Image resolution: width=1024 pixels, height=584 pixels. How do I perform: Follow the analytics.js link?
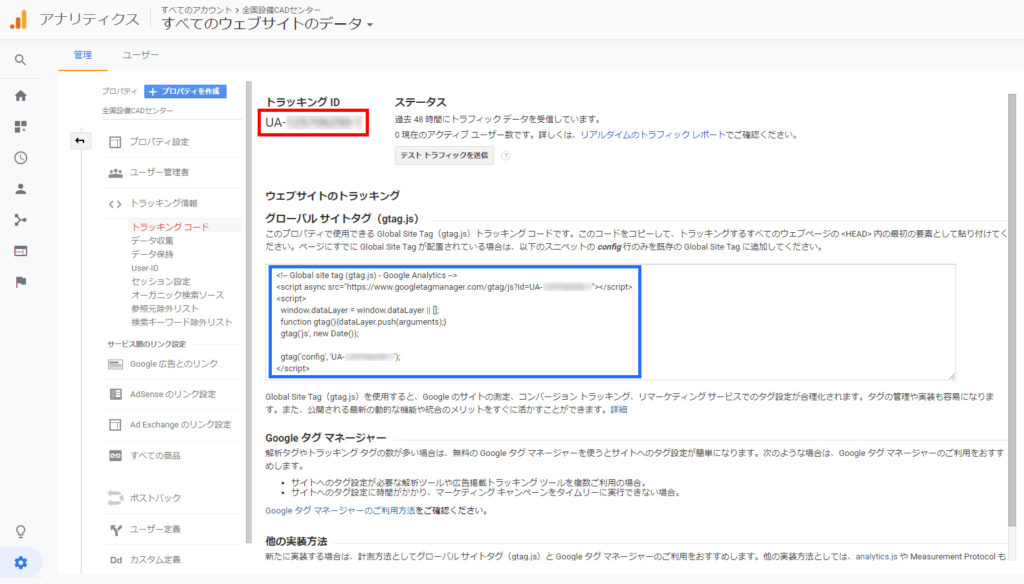876,557
